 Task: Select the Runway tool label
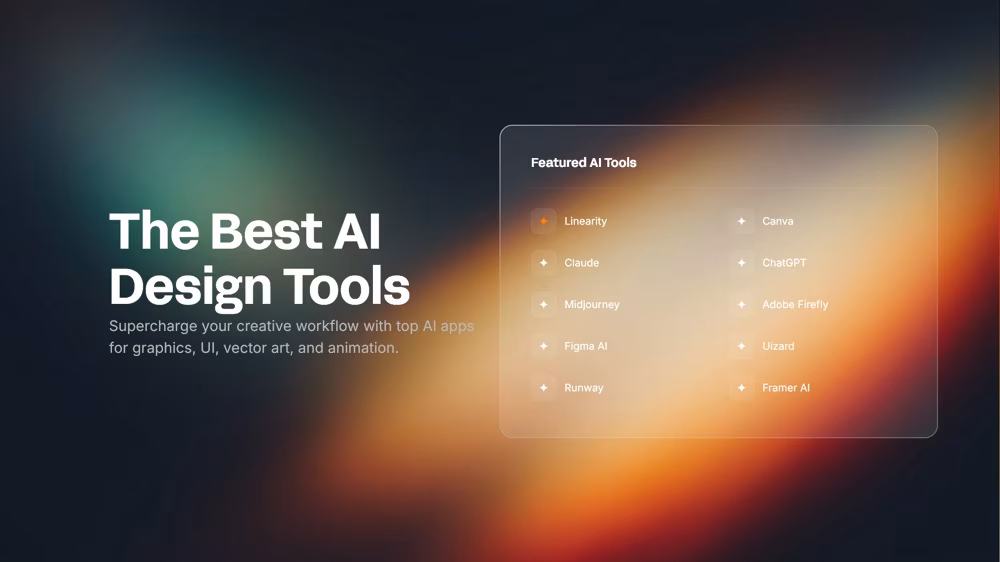tap(584, 388)
